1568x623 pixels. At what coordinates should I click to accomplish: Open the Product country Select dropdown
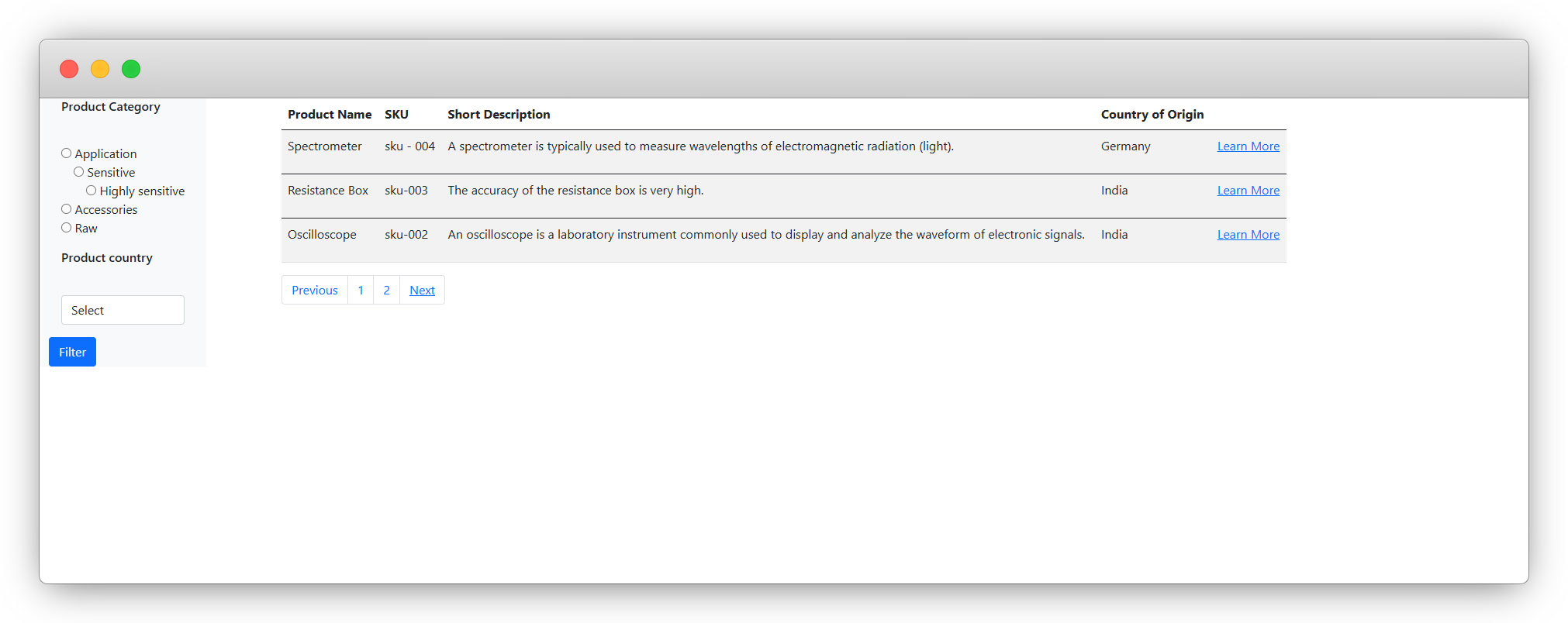[123, 310]
